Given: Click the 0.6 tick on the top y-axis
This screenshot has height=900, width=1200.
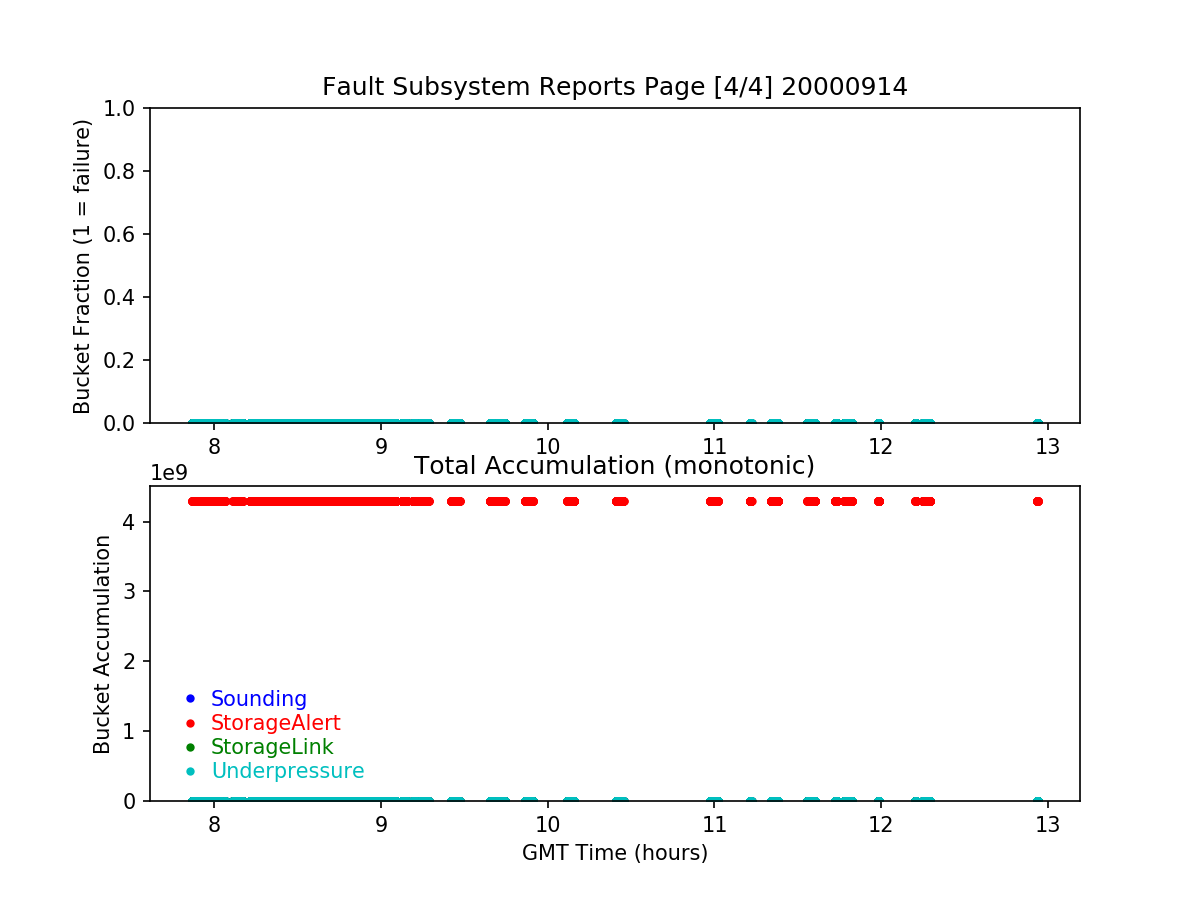Looking at the screenshot, I should click(x=127, y=234).
